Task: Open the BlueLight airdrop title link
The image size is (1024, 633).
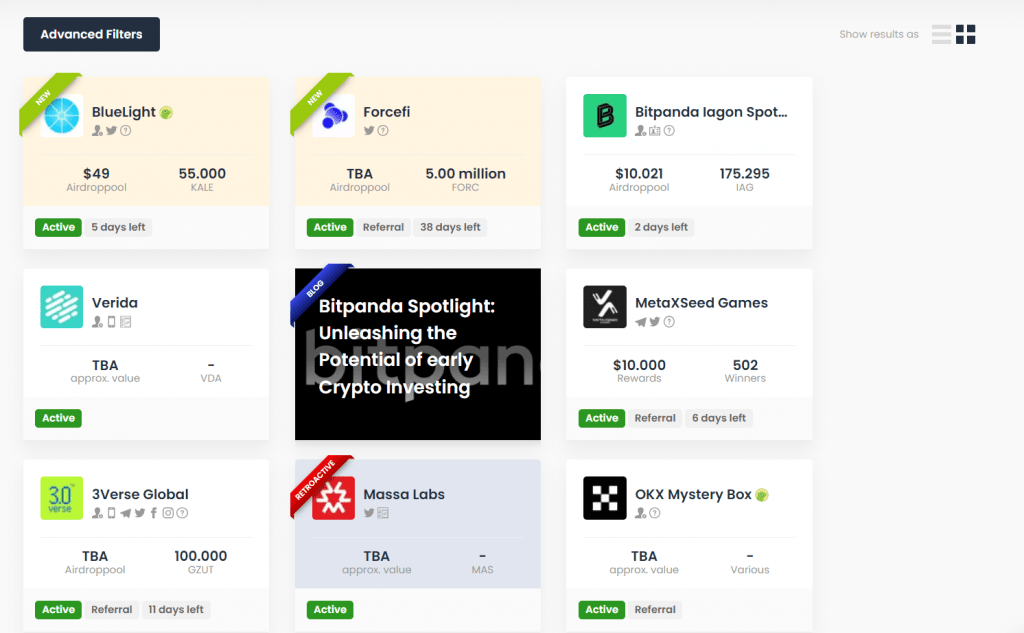Action: coord(124,112)
